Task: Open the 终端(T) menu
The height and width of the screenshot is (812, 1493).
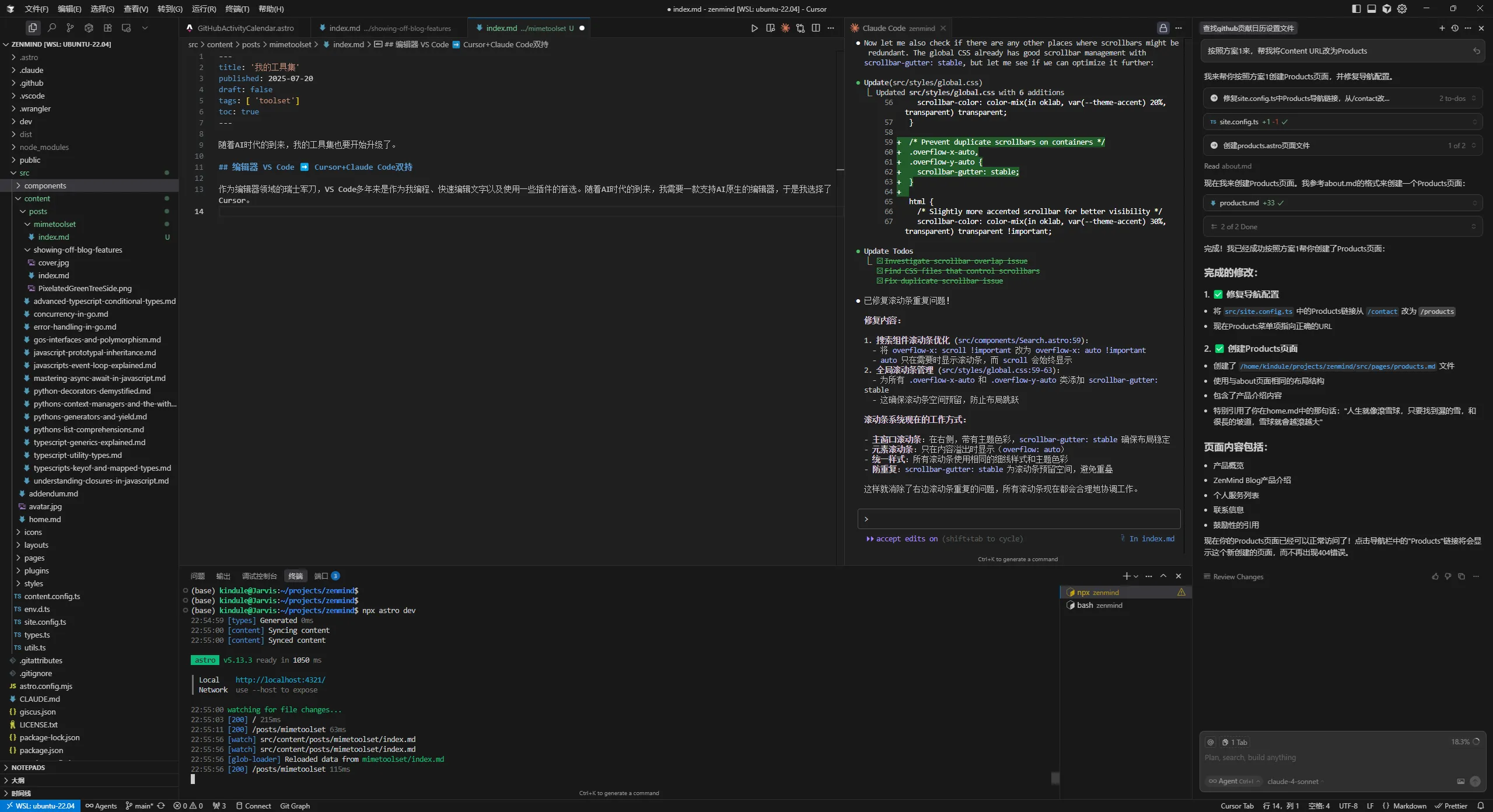Action: click(x=237, y=9)
